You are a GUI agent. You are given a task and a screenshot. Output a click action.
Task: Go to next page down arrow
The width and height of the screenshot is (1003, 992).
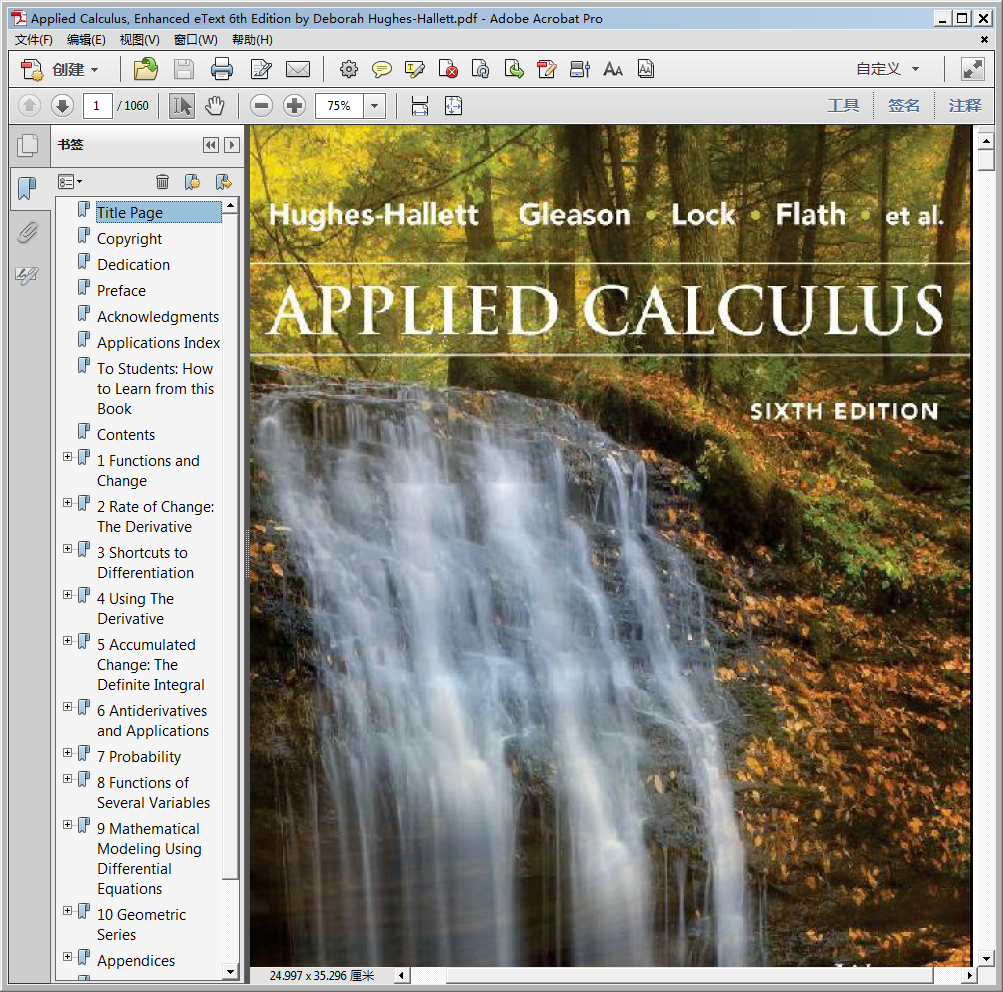[x=62, y=106]
